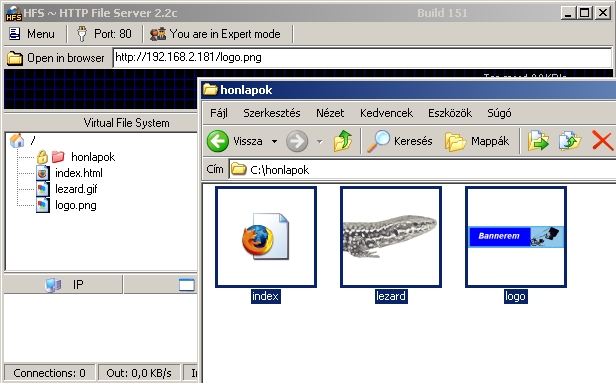Viewport: 616px width, 383px height.
Task: Select index.html in the file tree
Action: (x=79, y=173)
